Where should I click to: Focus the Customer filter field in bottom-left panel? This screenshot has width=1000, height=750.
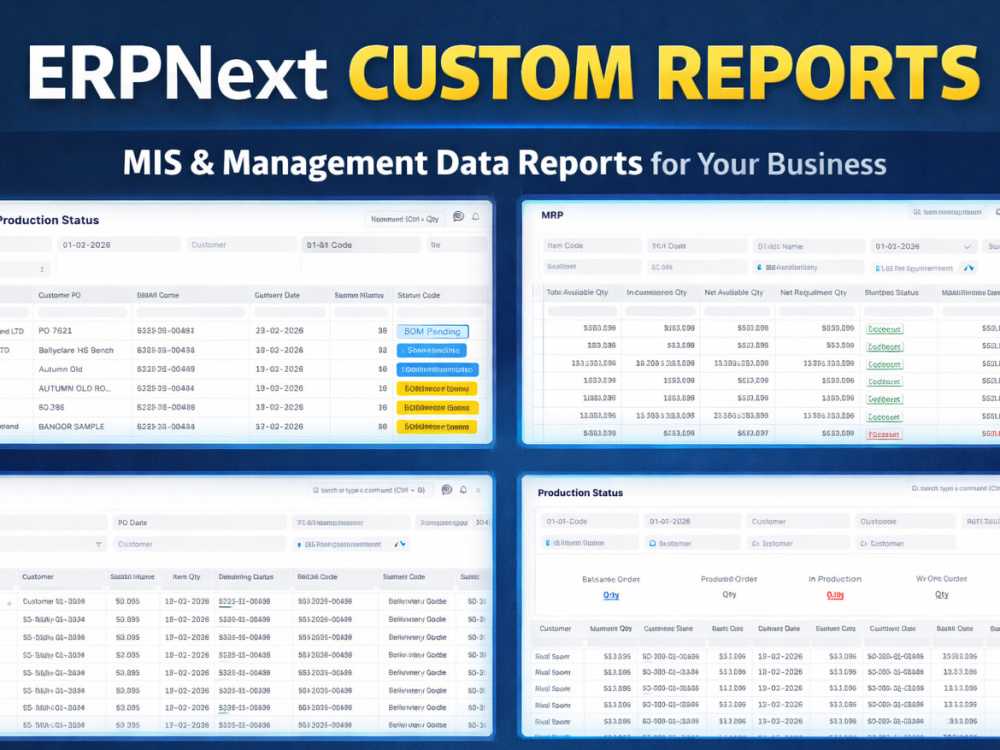(x=200, y=544)
